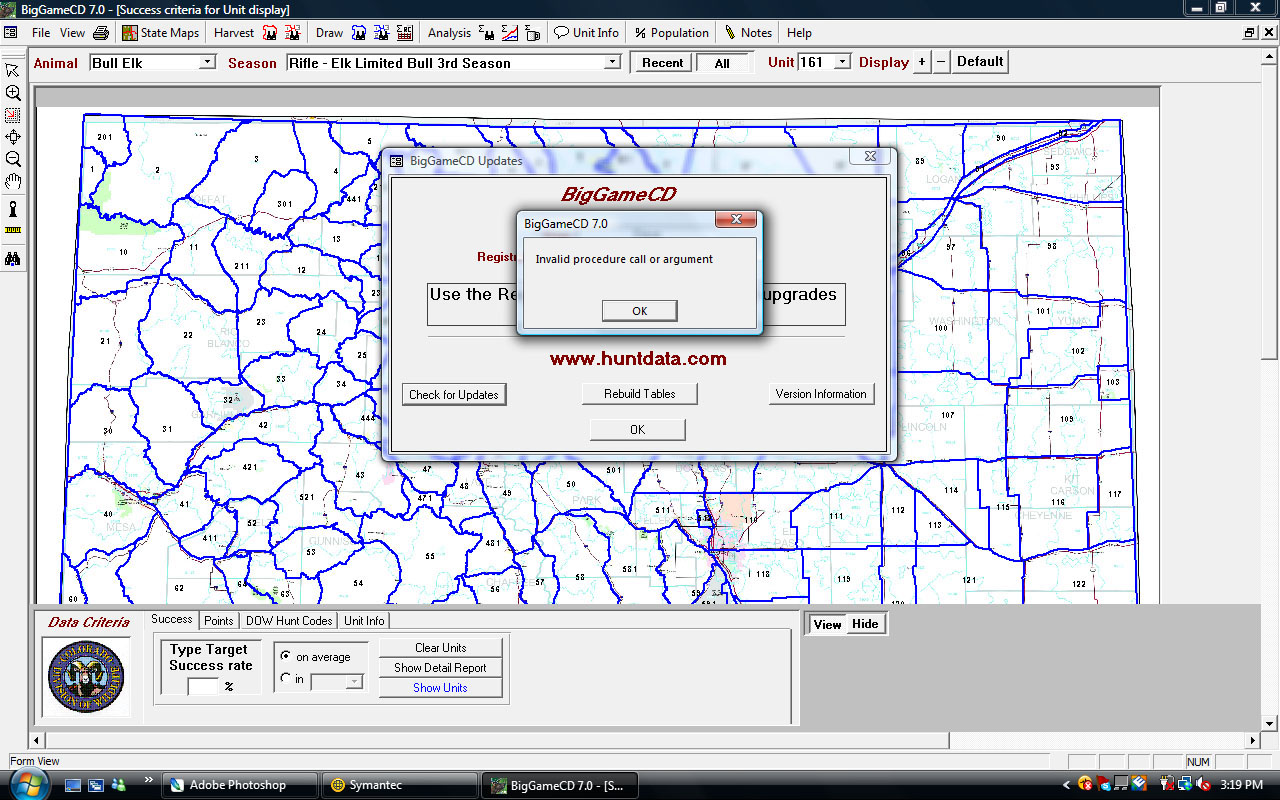The image size is (1280, 800).
Task: Open the Draw menu
Action: (x=329, y=33)
